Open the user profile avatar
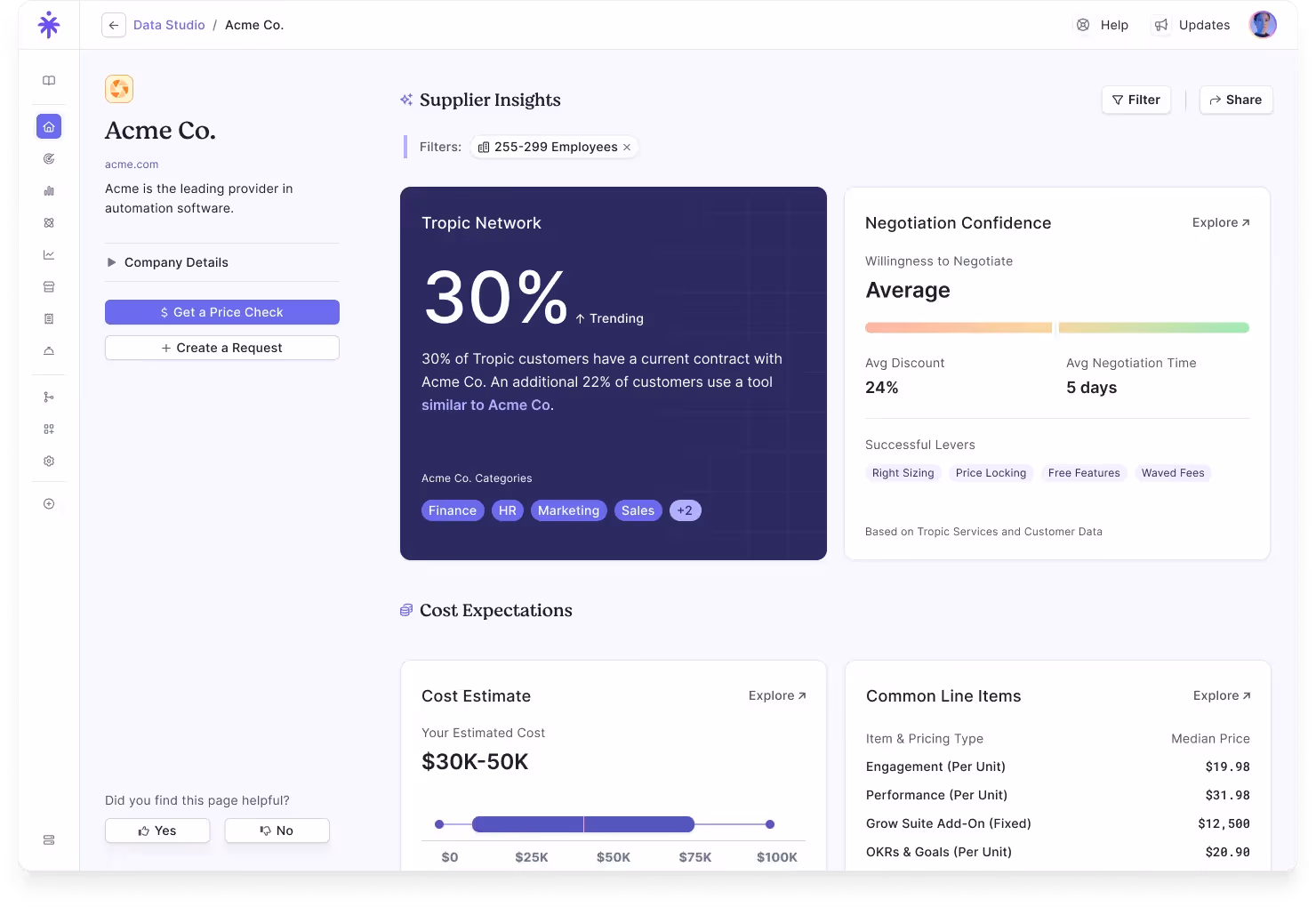 (x=1263, y=25)
